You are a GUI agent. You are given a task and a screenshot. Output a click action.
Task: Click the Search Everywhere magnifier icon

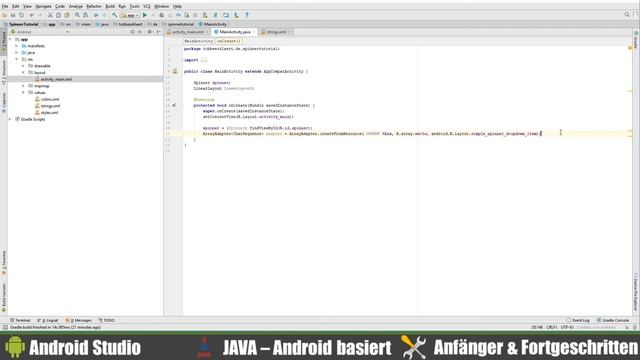pyautogui.click(x=627, y=15)
